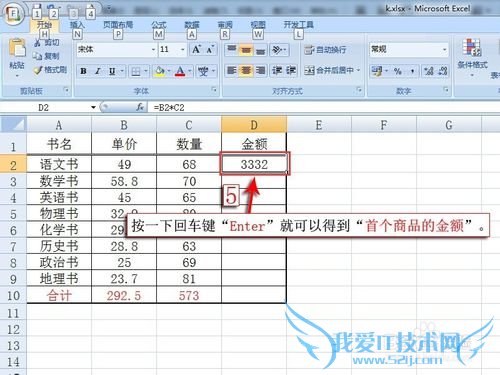Click the Paste icon
Image resolution: width=500 pixels, height=375 pixels.
(x=17, y=48)
